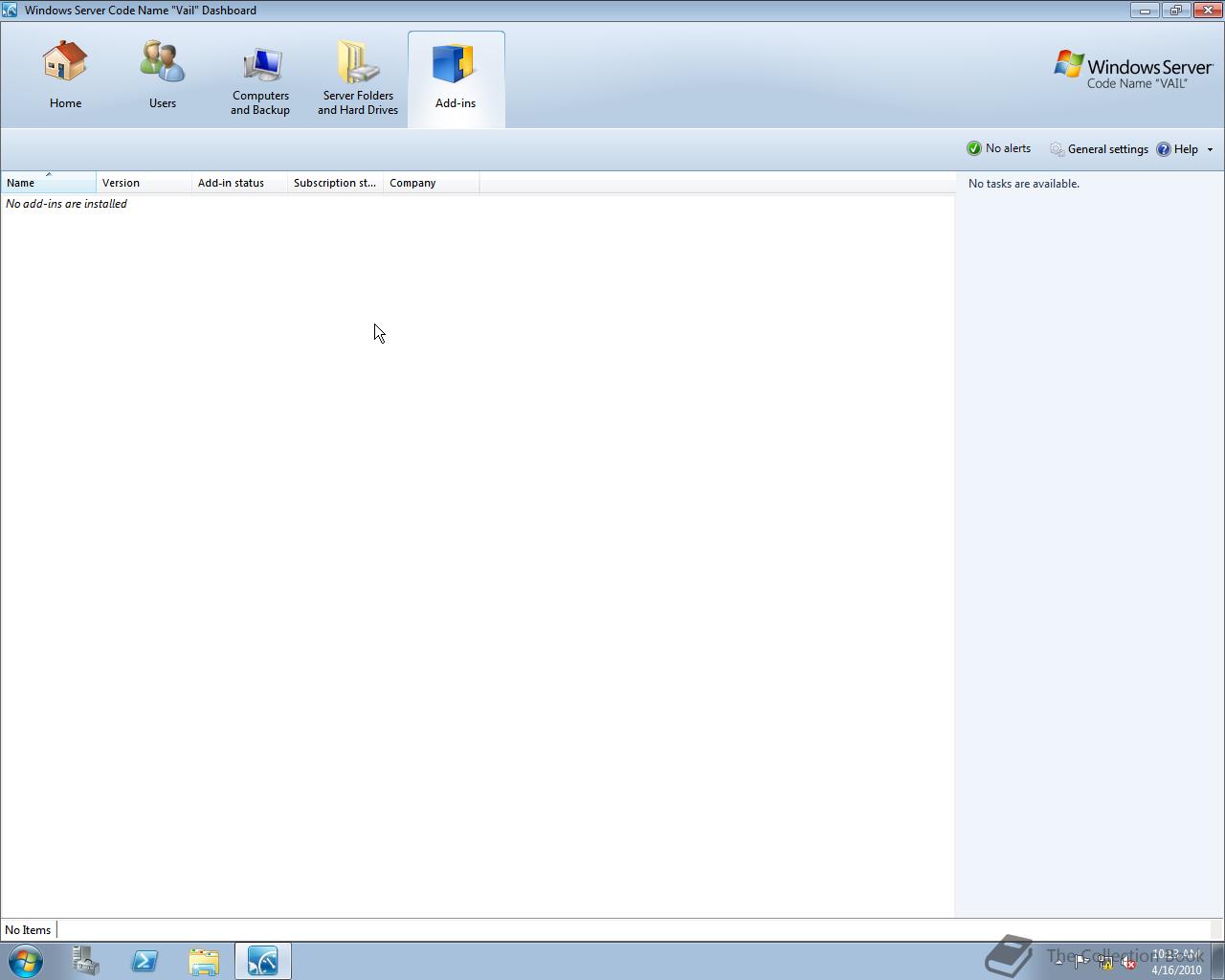The image size is (1225, 980).
Task: Click the network warning tray icon
Action: tap(1105, 962)
